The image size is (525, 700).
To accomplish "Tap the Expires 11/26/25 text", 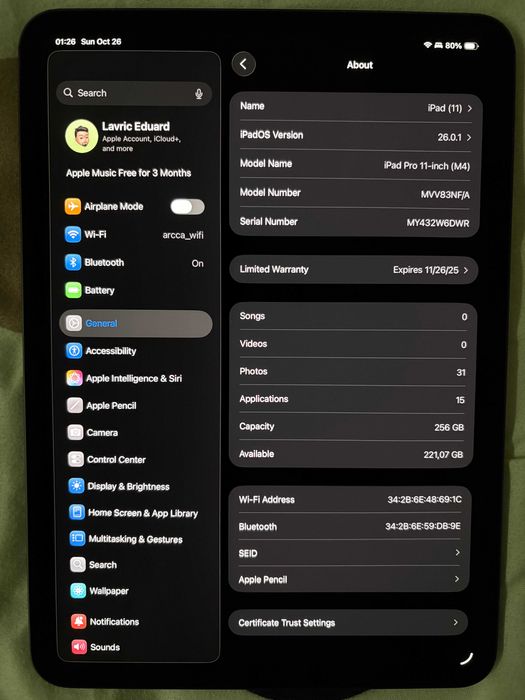I will point(426,270).
